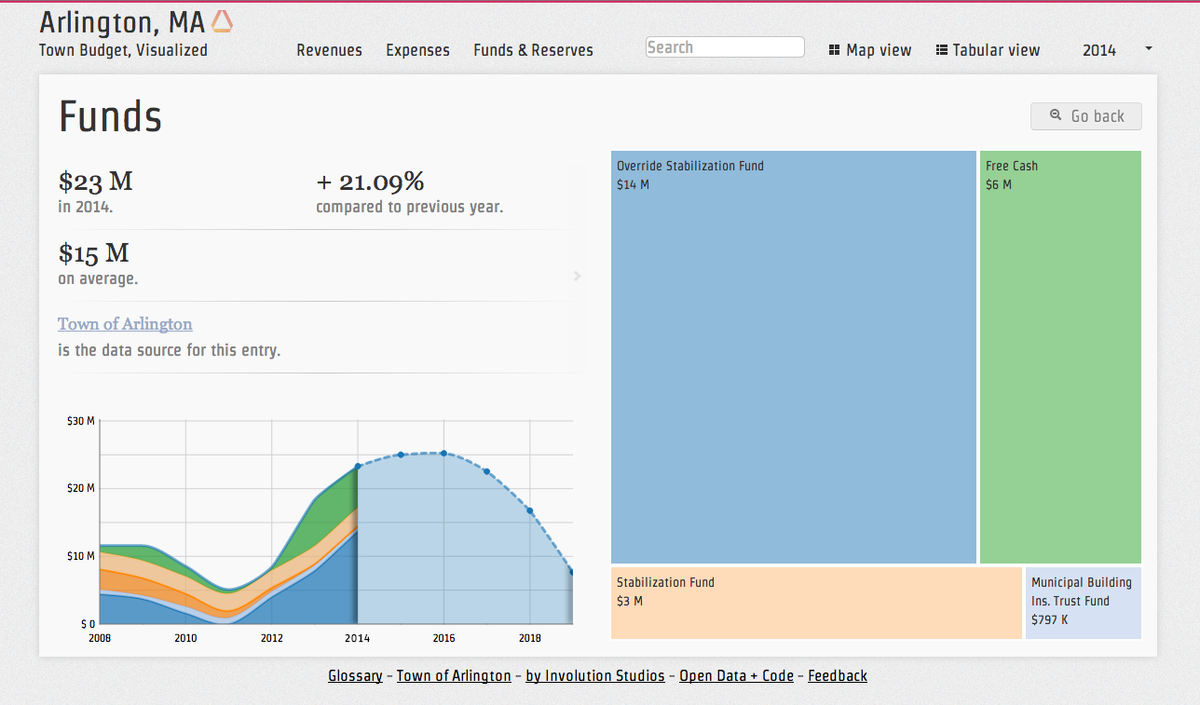Click the 2017 projected data point
The width and height of the screenshot is (1200, 705).
[487, 471]
